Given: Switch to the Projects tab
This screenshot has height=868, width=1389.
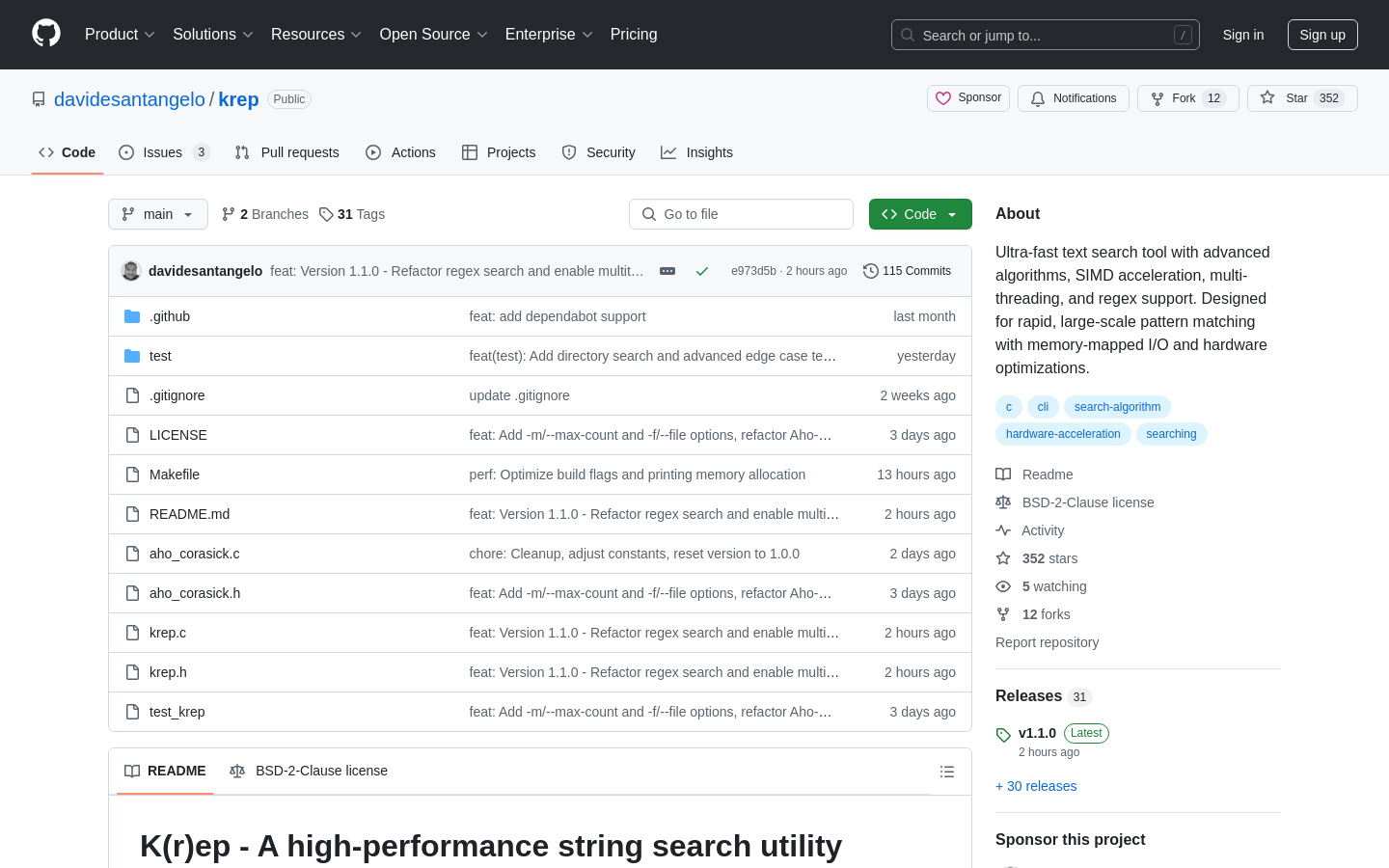Looking at the screenshot, I should (x=499, y=152).
